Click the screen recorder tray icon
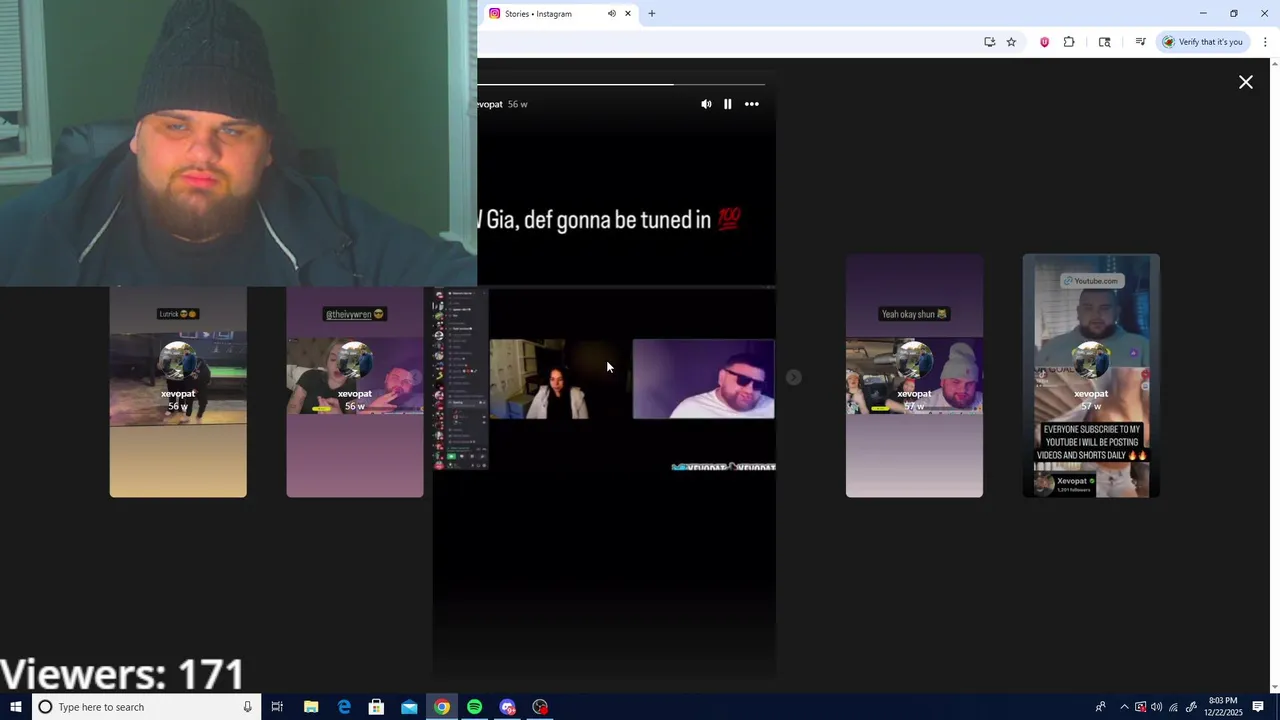The height and width of the screenshot is (720, 1280). point(1140,707)
